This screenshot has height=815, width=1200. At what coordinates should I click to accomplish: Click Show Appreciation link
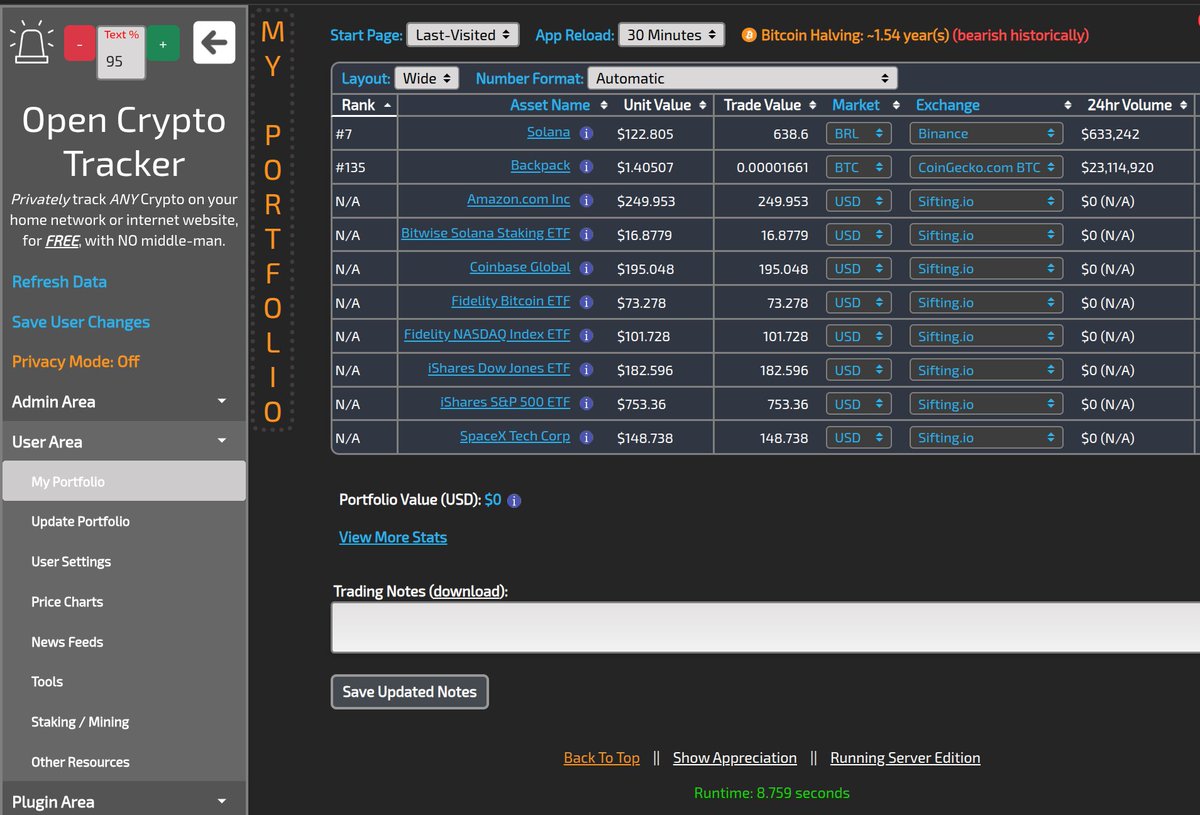click(735, 758)
